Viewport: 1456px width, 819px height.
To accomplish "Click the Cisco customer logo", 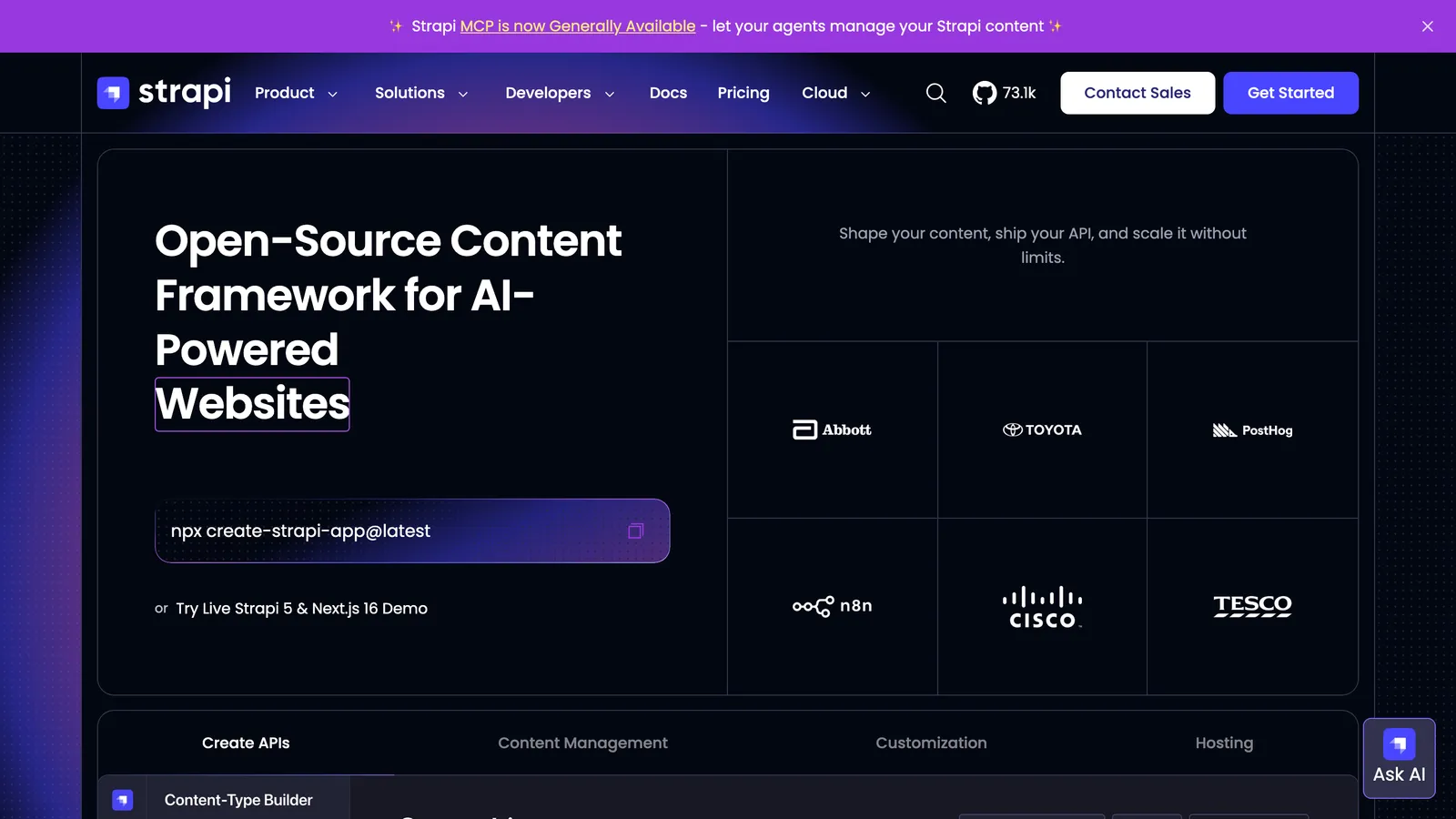I will (x=1042, y=607).
